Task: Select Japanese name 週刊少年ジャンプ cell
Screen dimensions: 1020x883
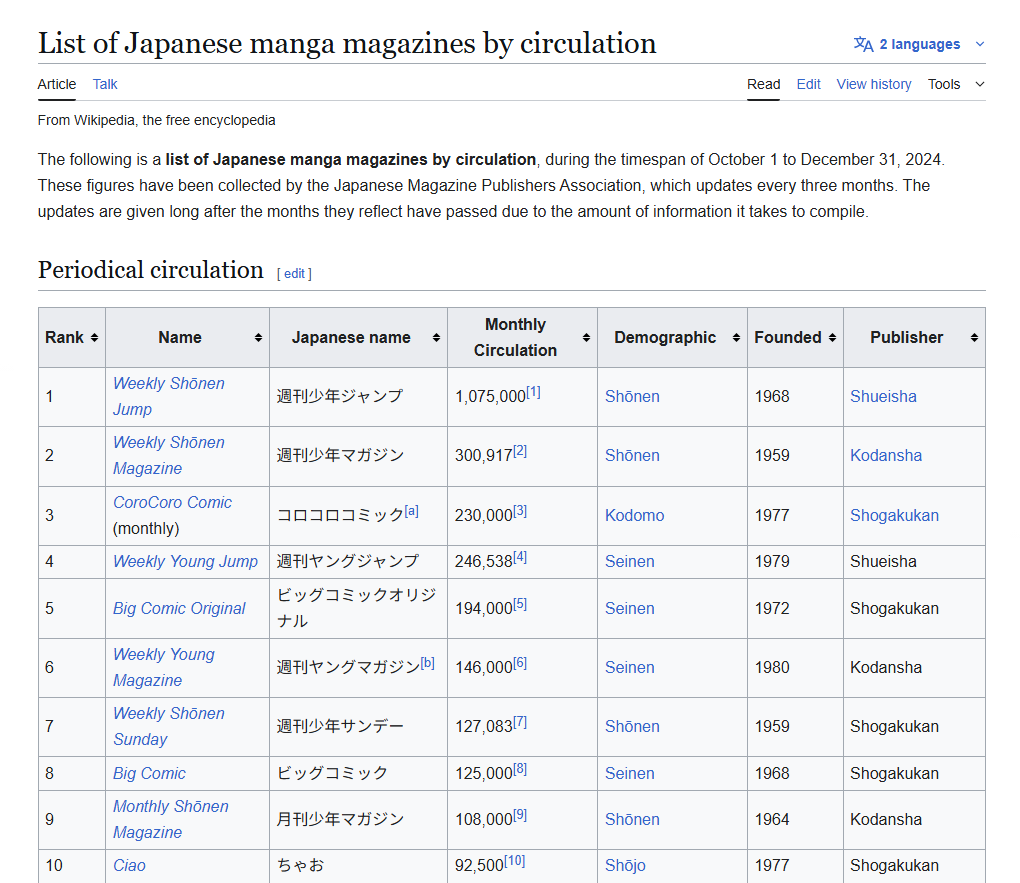Action: click(x=358, y=397)
